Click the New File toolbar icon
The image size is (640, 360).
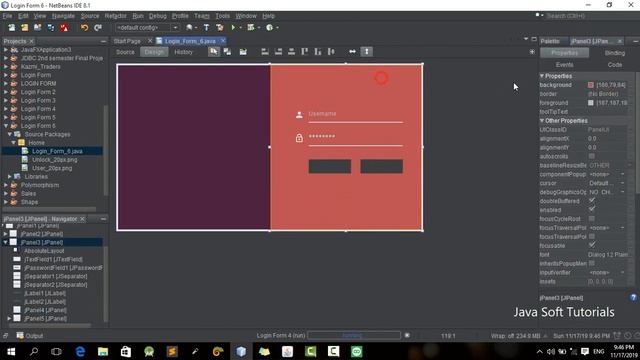click(x=11, y=27)
